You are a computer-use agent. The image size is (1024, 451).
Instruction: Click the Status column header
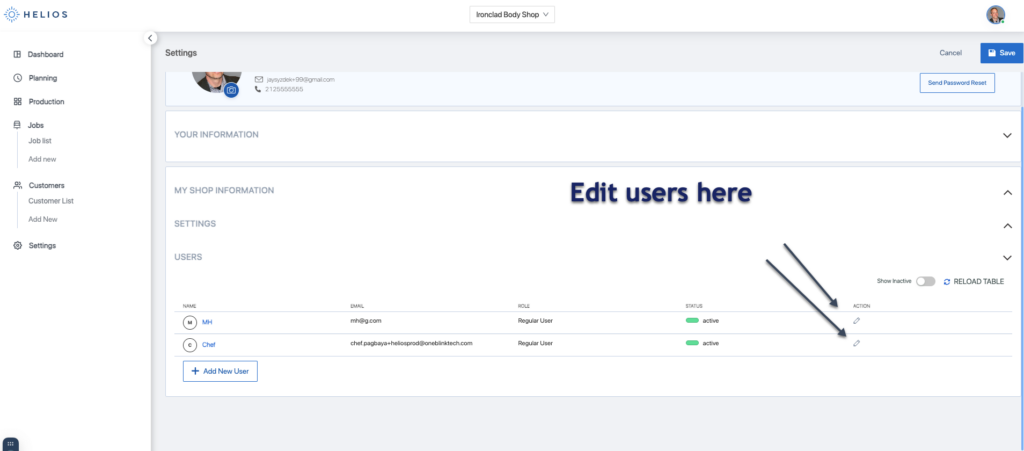pos(694,305)
